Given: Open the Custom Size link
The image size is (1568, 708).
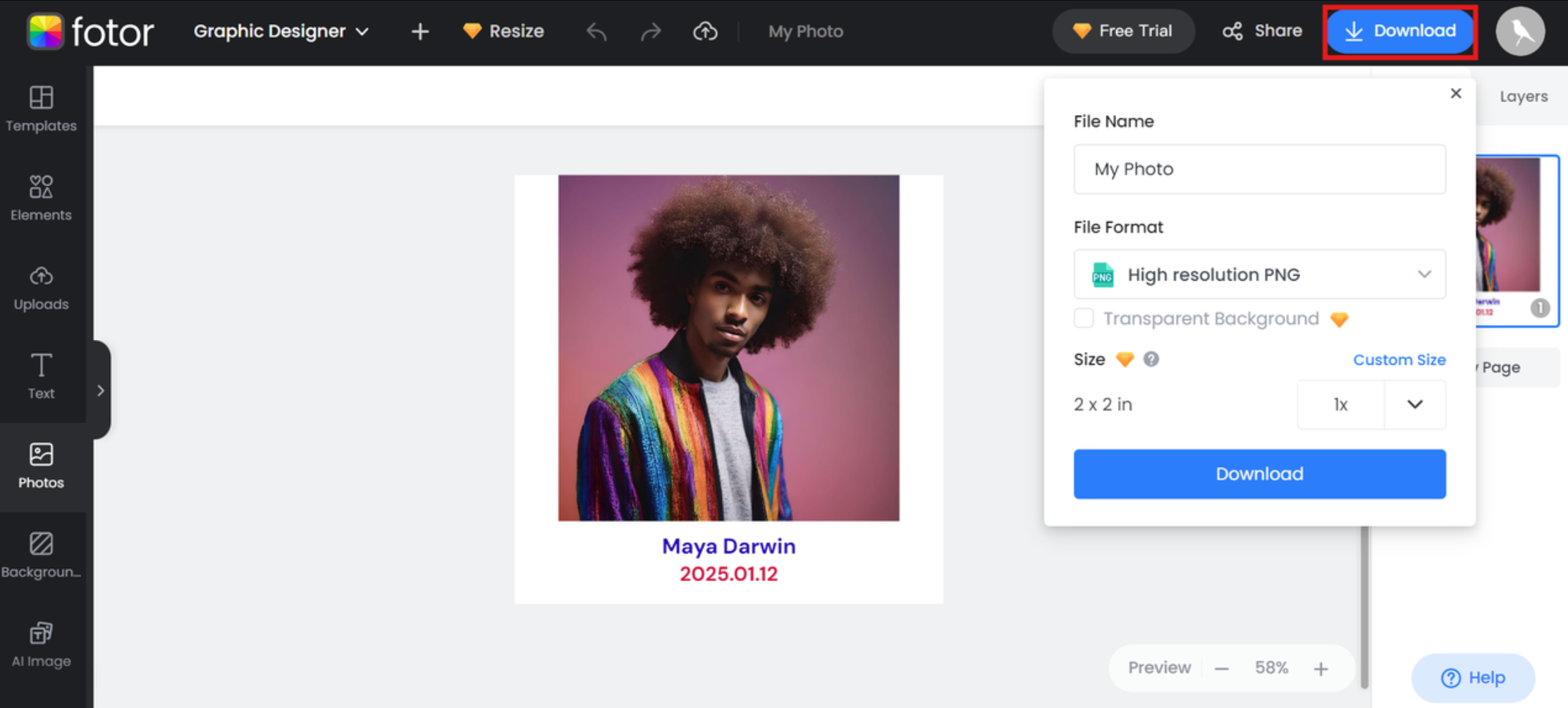Looking at the screenshot, I should pos(1399,360).
